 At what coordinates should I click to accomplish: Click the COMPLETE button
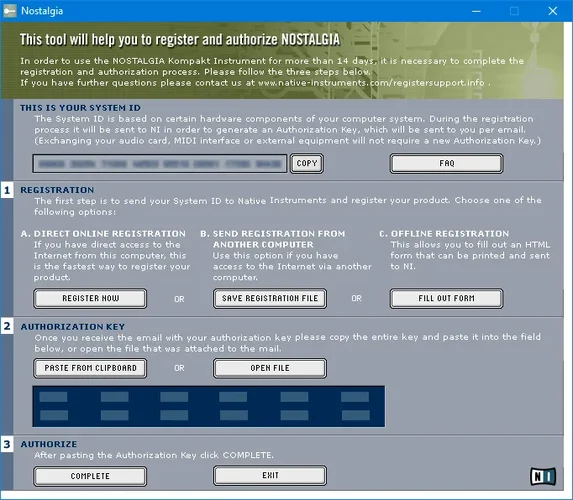coord(90,476)
